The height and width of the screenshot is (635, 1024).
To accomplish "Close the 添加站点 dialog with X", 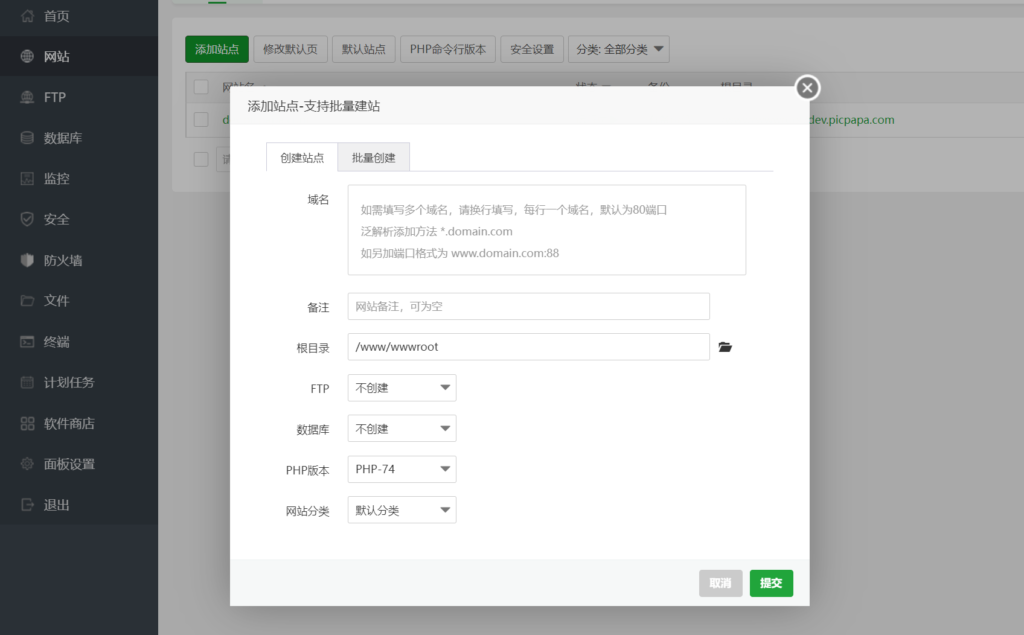I will point(807,88).
